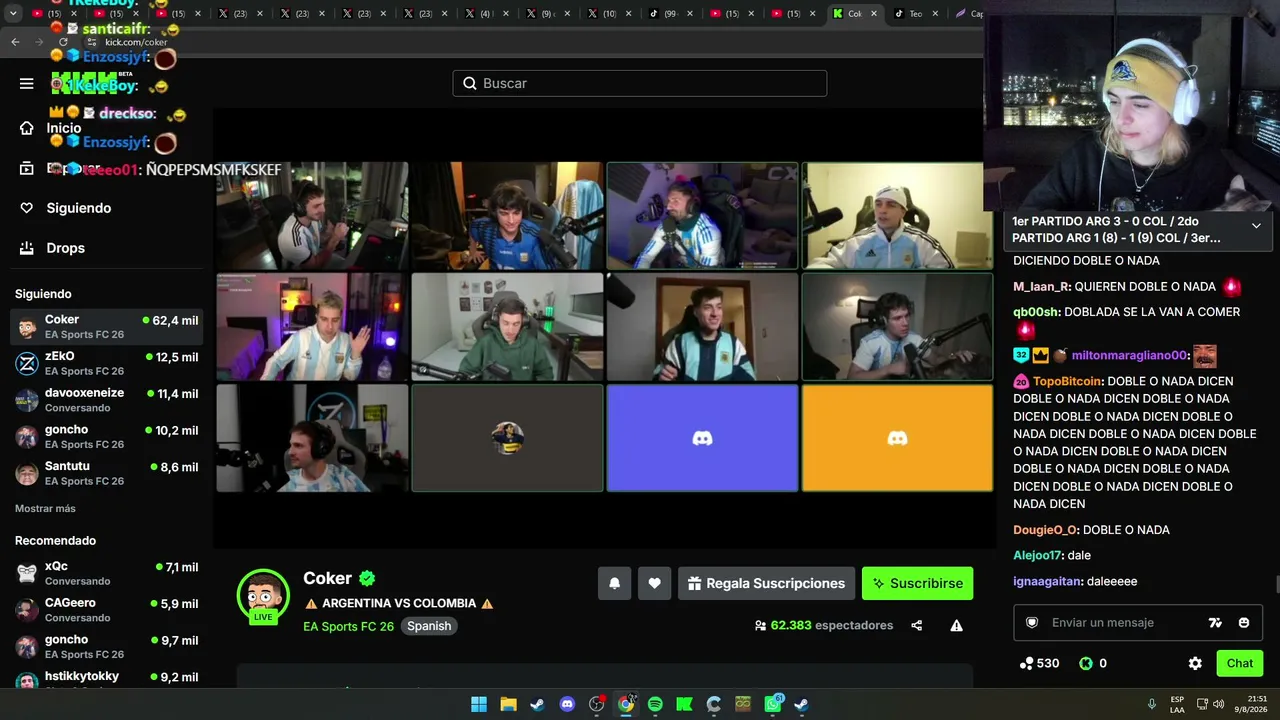This screenshot has width=1280, height=720.
Task: Click the green Kicks balance icon
Action: (x=1086, y=663)
